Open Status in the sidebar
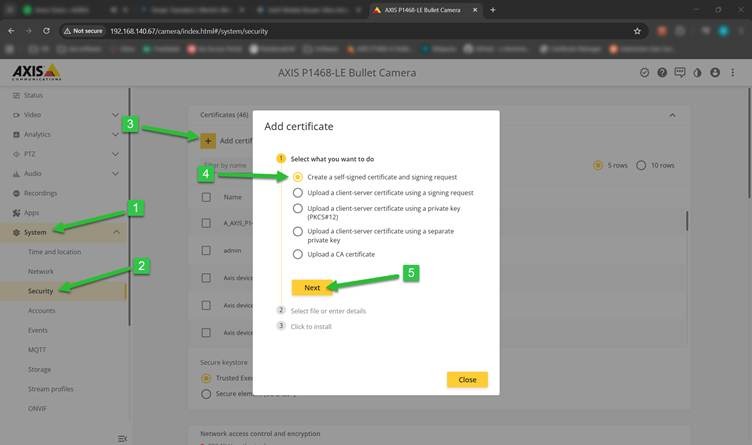Image resolution: width=752 pixels, height=445 pixels. [x=33, y=95]
